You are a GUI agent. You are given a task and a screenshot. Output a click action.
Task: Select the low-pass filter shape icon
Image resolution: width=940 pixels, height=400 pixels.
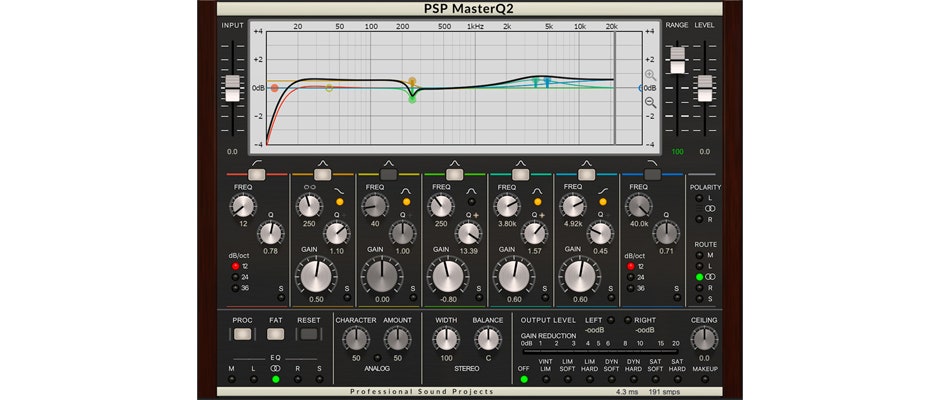coord(653,160)
